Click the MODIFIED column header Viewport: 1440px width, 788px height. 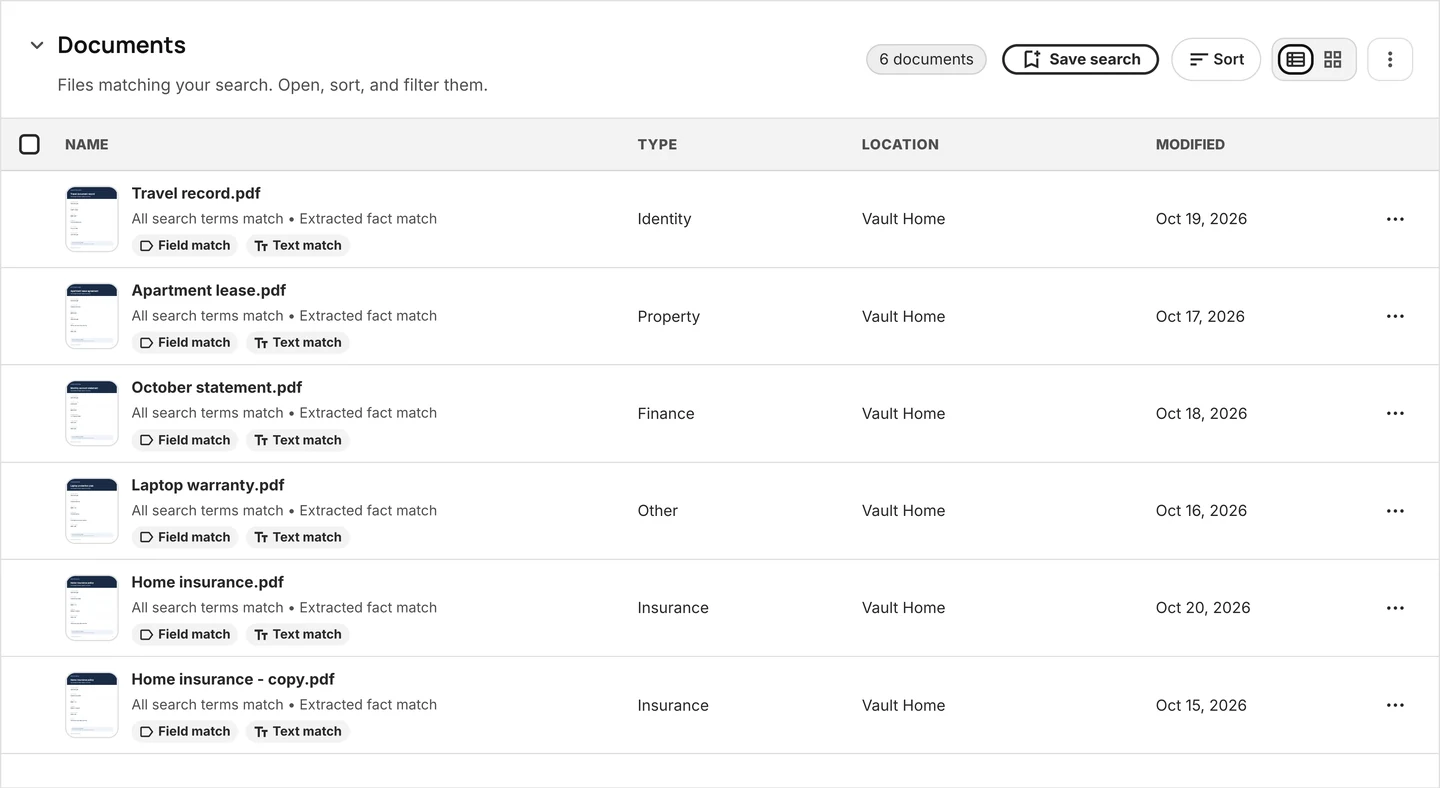click(1190, 144)
